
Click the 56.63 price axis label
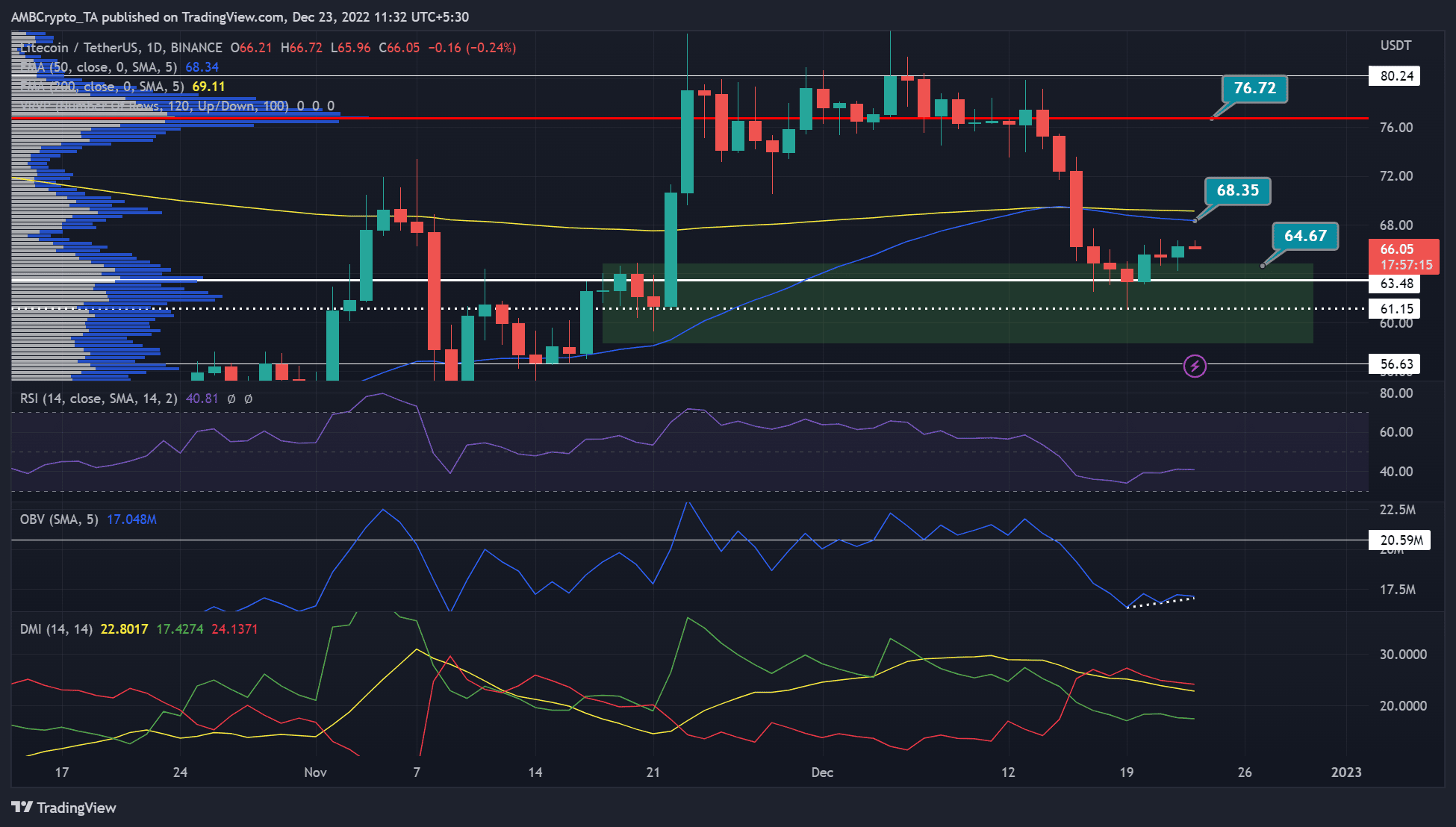pyautogui.click(x=1395, y=364)
